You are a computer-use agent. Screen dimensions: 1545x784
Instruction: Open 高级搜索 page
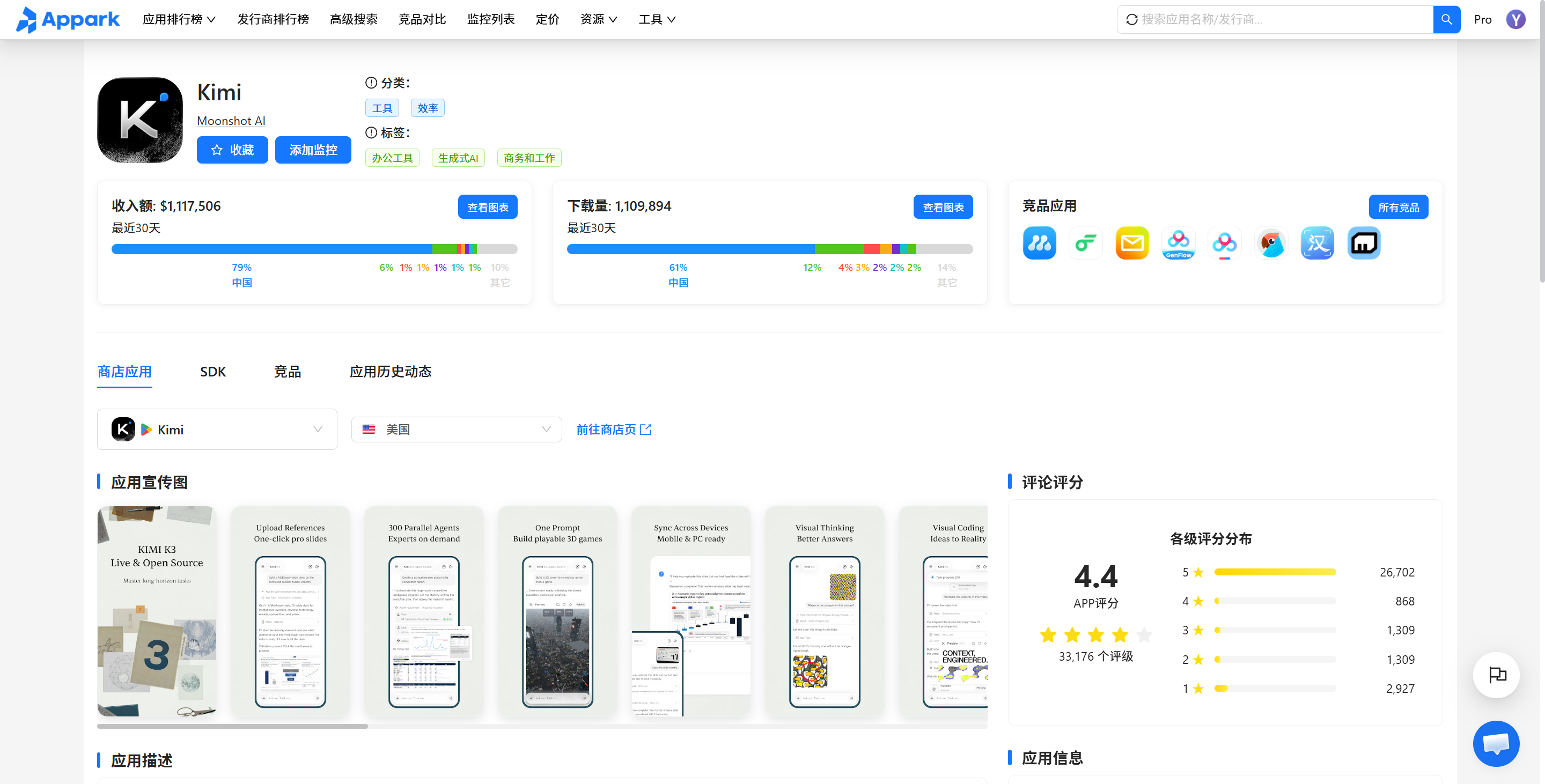[x=354, y=20]
